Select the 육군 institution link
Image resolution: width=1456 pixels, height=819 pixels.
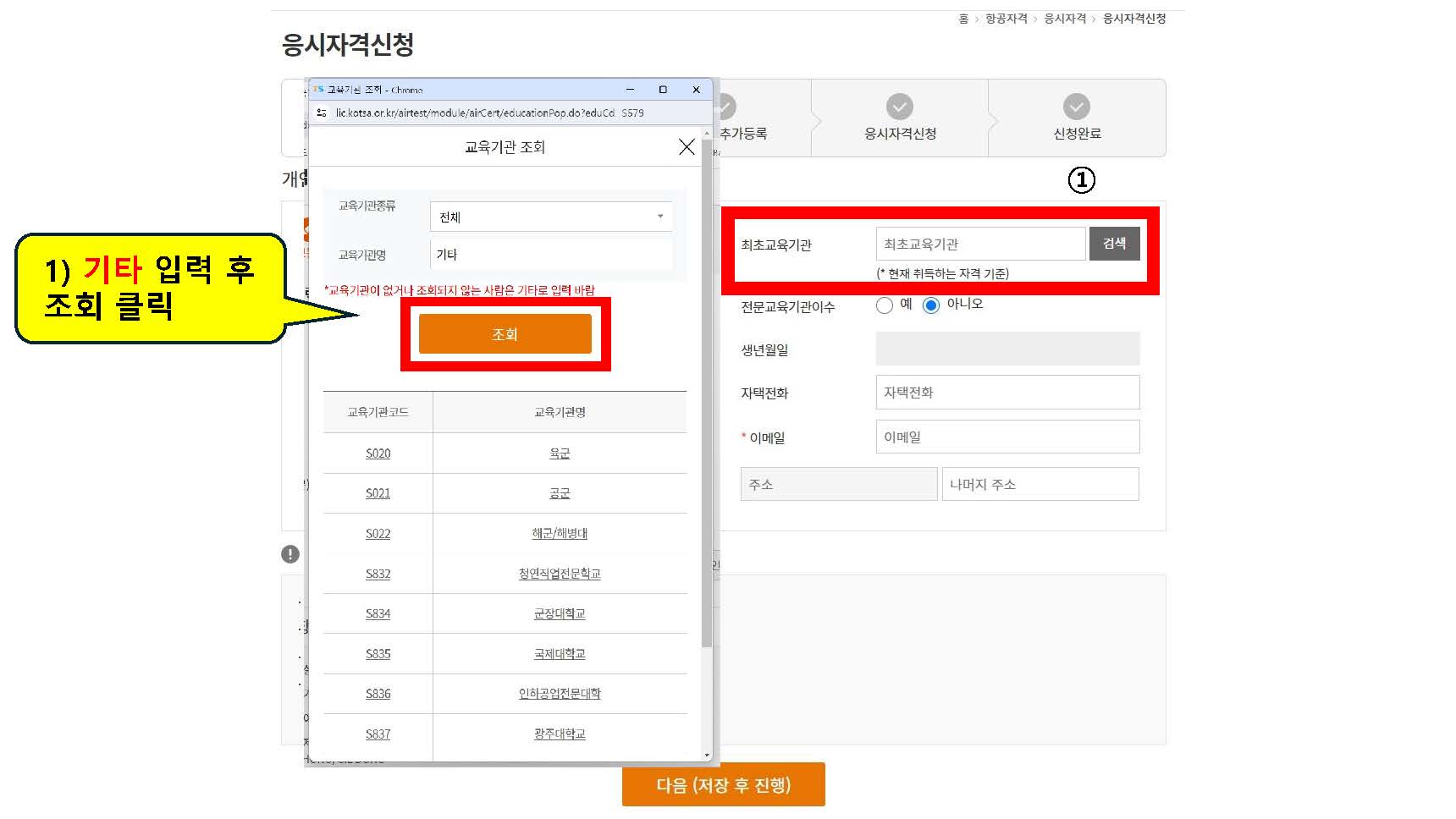(560, 453)
